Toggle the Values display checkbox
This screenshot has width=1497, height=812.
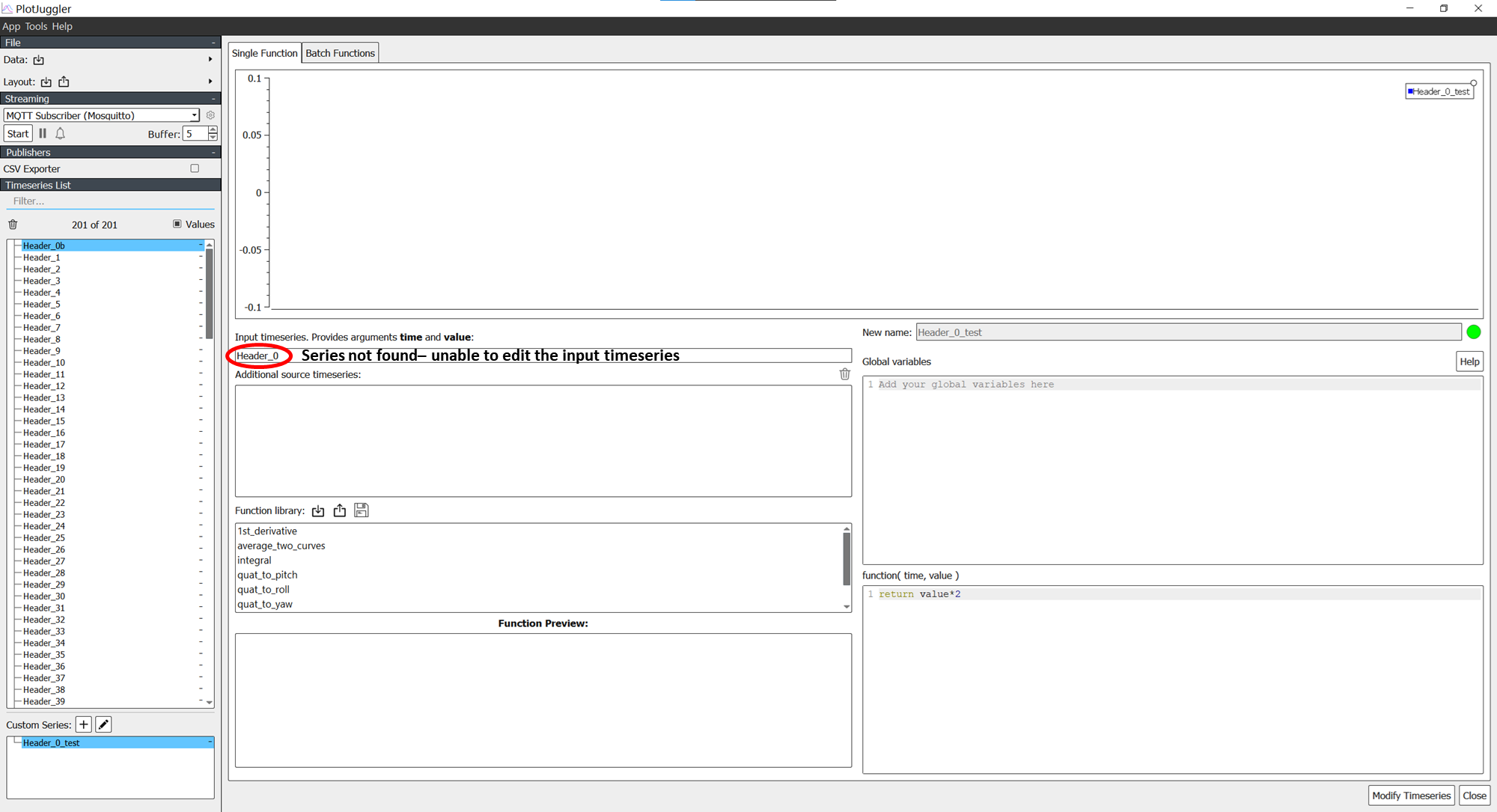(176, 224)
